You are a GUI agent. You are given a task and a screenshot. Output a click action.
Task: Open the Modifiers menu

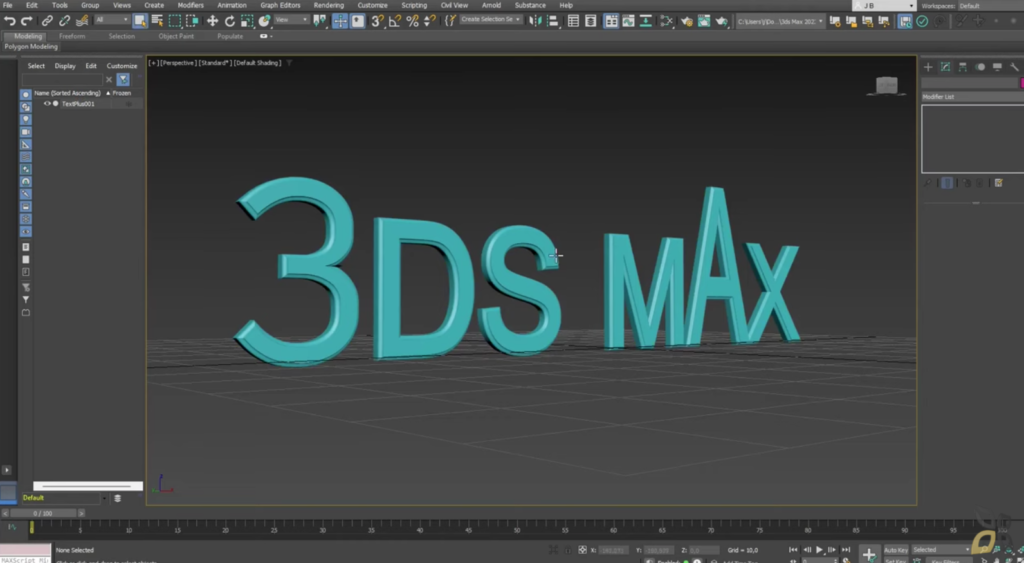coord(190,5)
